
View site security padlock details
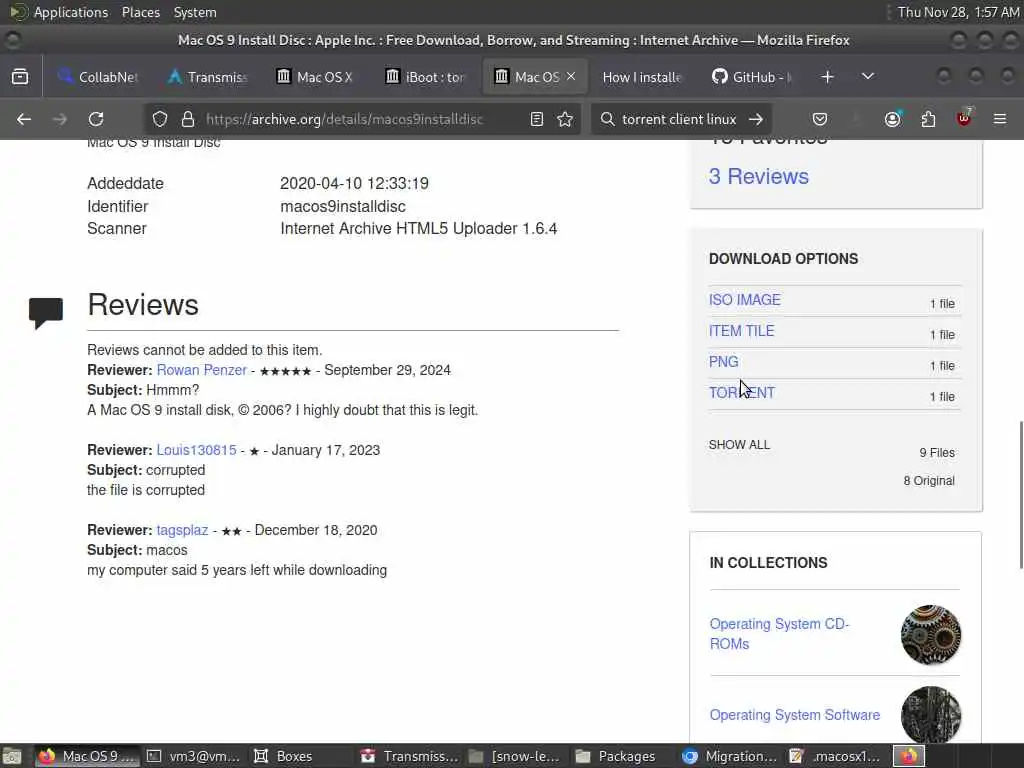(188, 119)
